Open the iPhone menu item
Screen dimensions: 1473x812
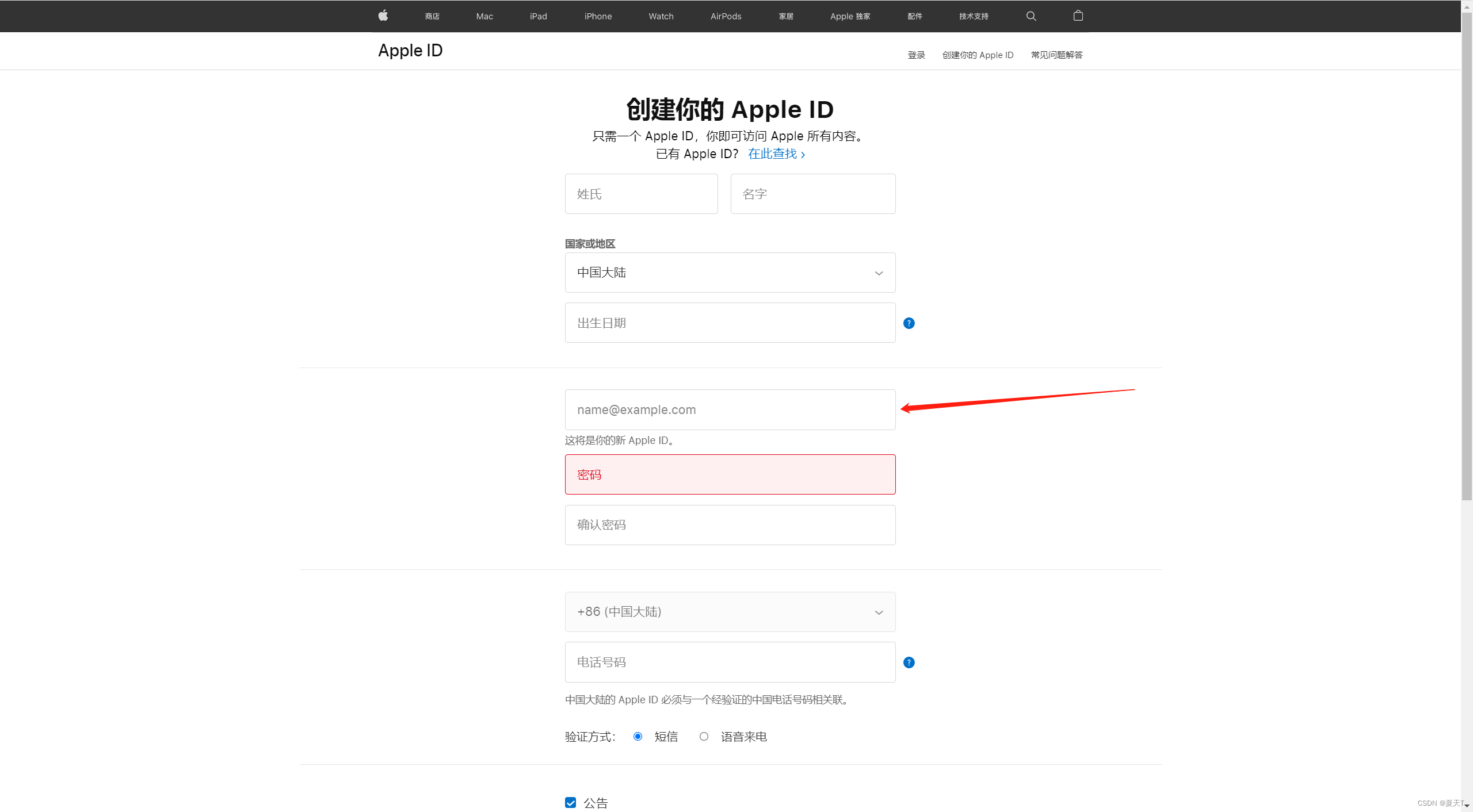[598, 16]
